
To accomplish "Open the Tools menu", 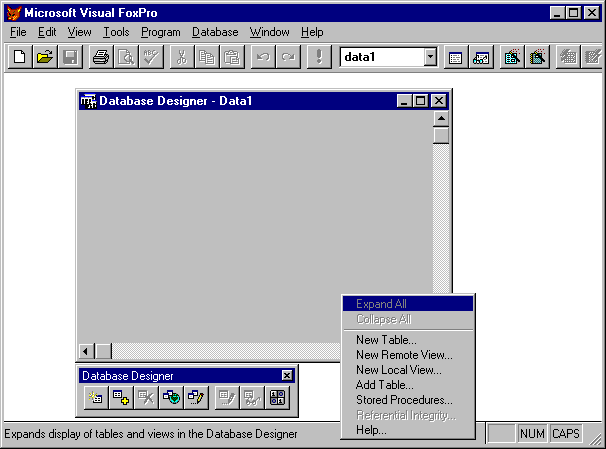I will (116, 32).
